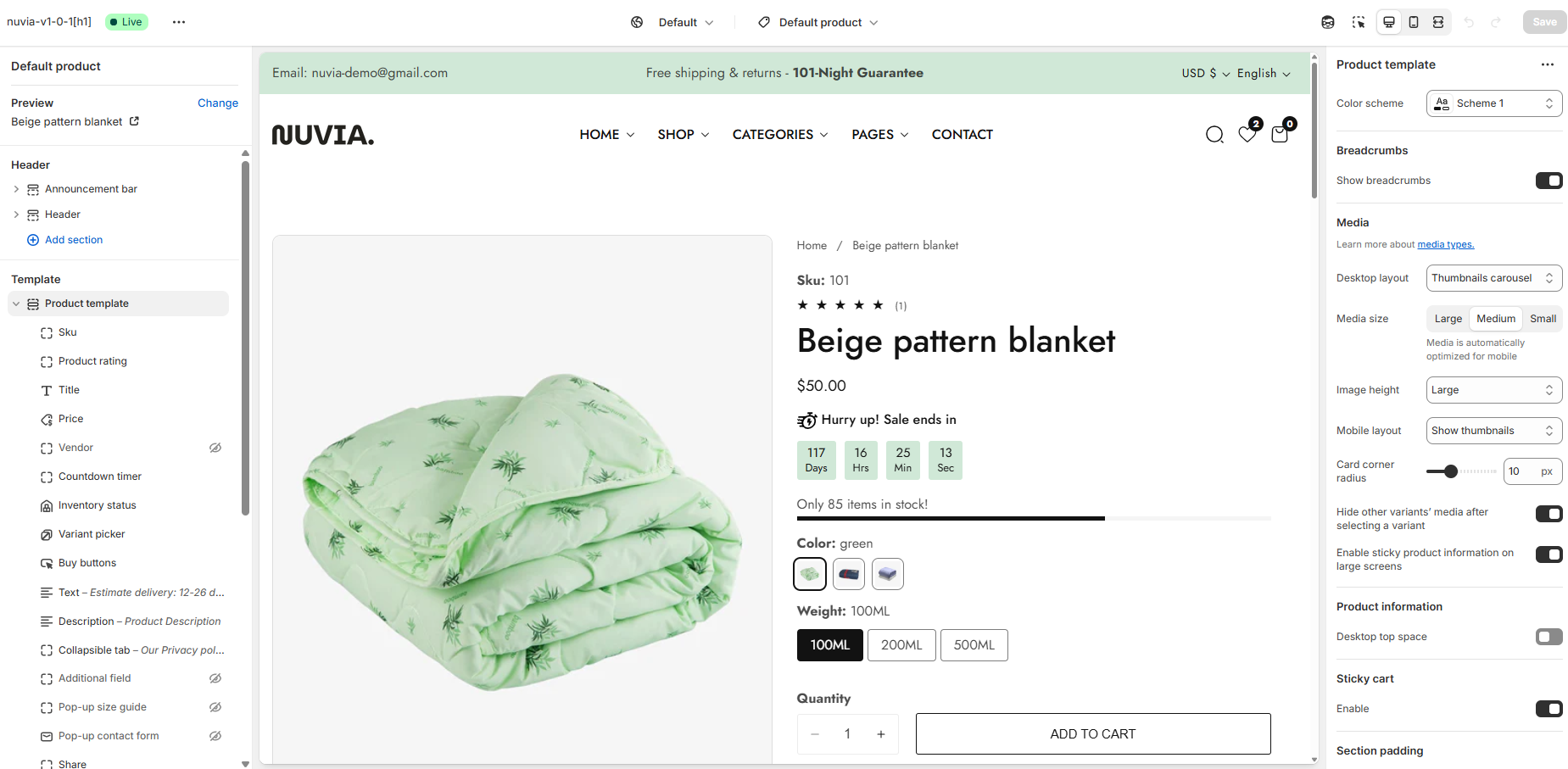The image size is (1568, 769).
Task: Open the three-dot menu beside Live badge
Action: coord(179,22)
